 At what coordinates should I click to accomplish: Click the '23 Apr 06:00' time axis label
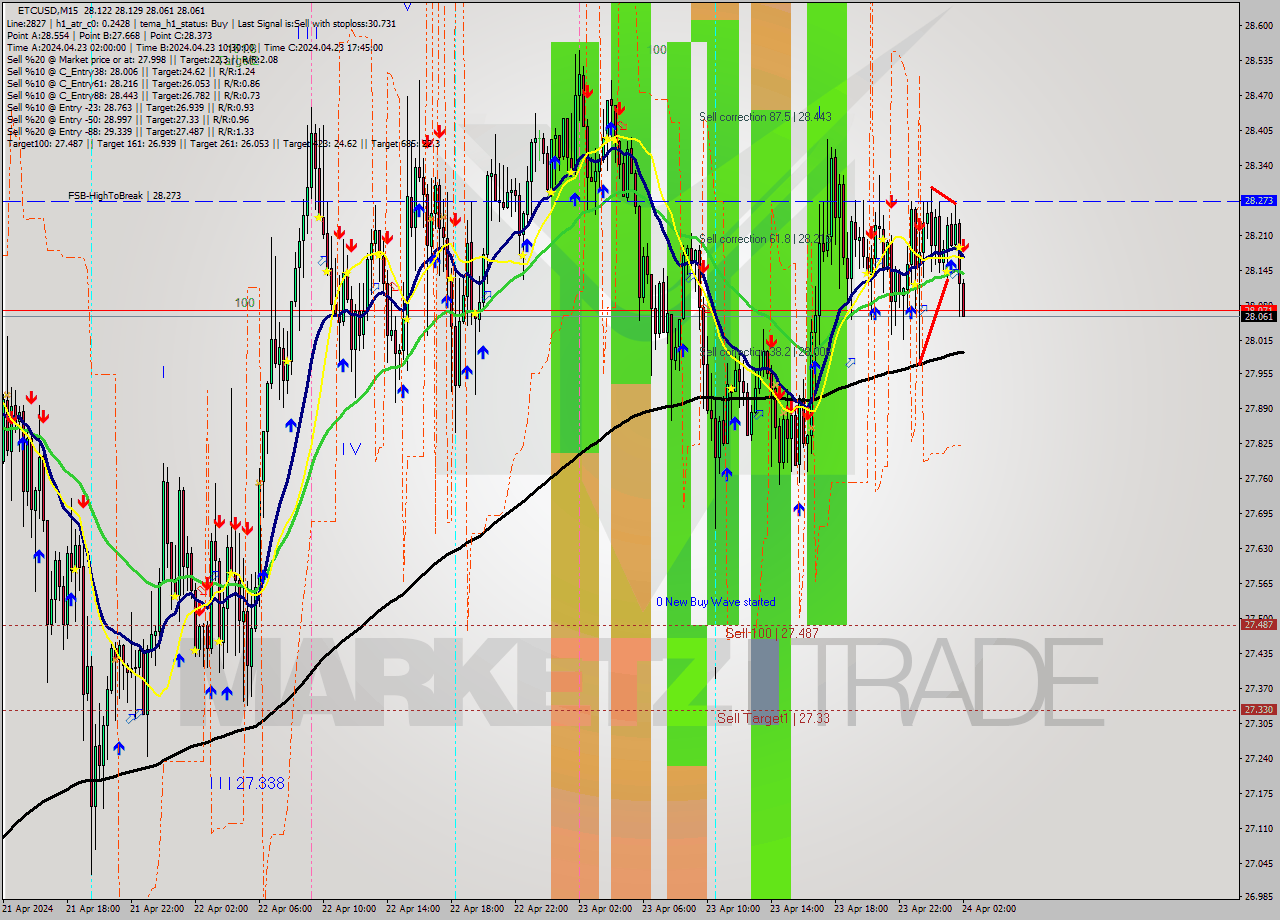[669, 909]
